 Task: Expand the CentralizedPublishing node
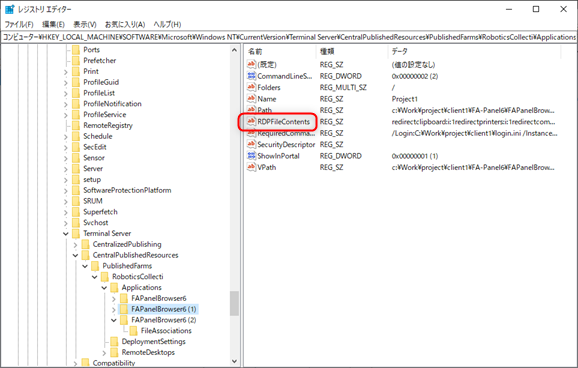pos(75,244)
